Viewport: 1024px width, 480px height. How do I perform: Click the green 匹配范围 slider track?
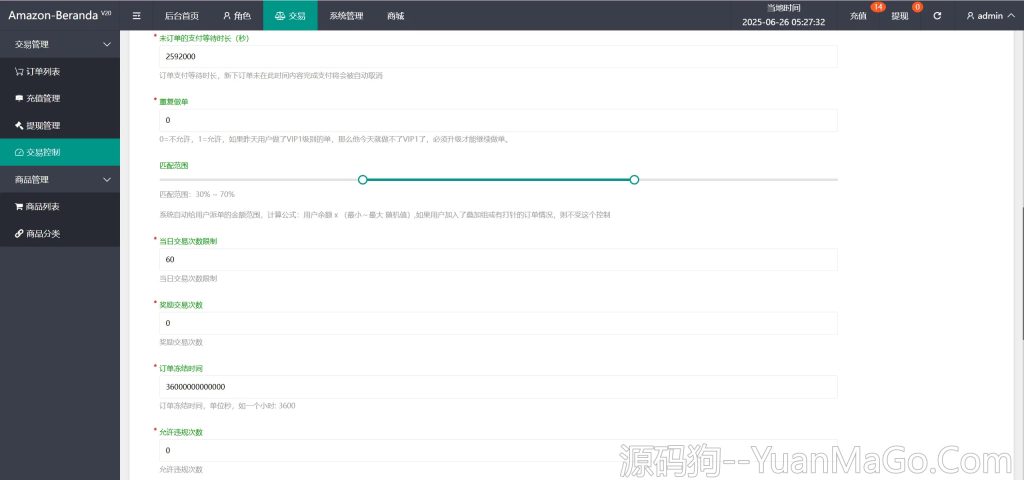point(498,180)
